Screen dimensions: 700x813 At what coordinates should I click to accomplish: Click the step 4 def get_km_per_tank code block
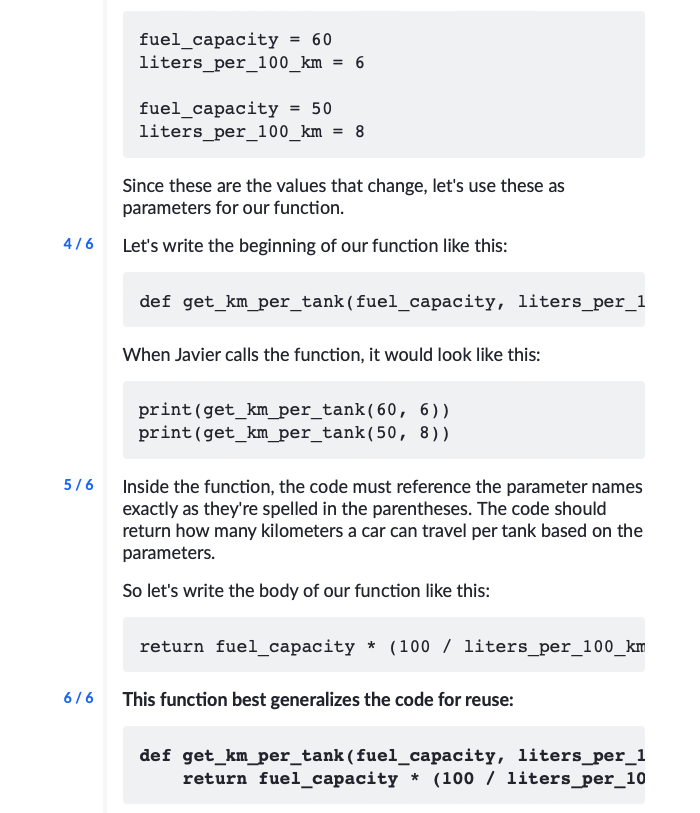click(x=384, y=300)
